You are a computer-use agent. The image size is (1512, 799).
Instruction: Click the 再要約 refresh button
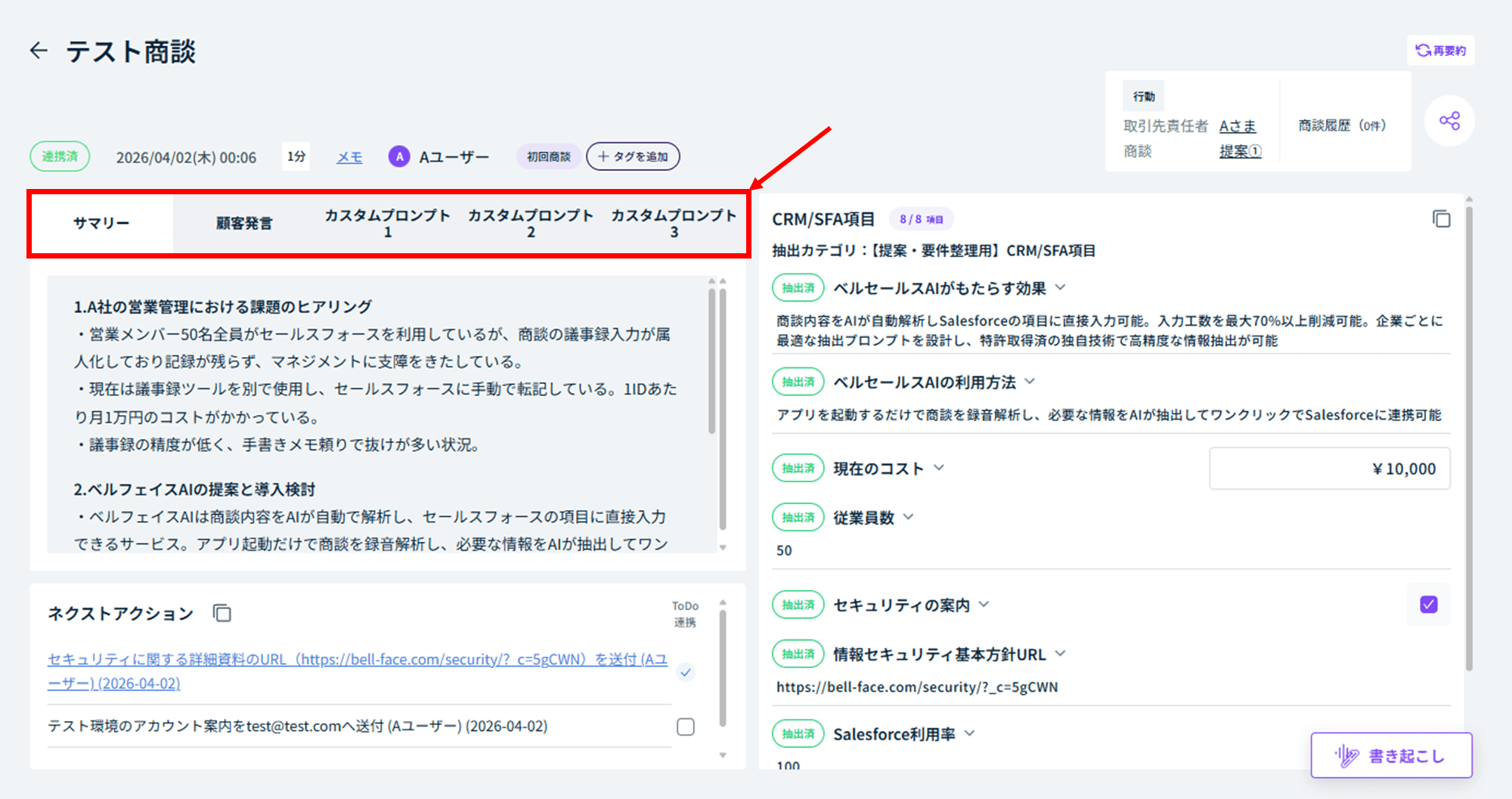point(1440,51)
